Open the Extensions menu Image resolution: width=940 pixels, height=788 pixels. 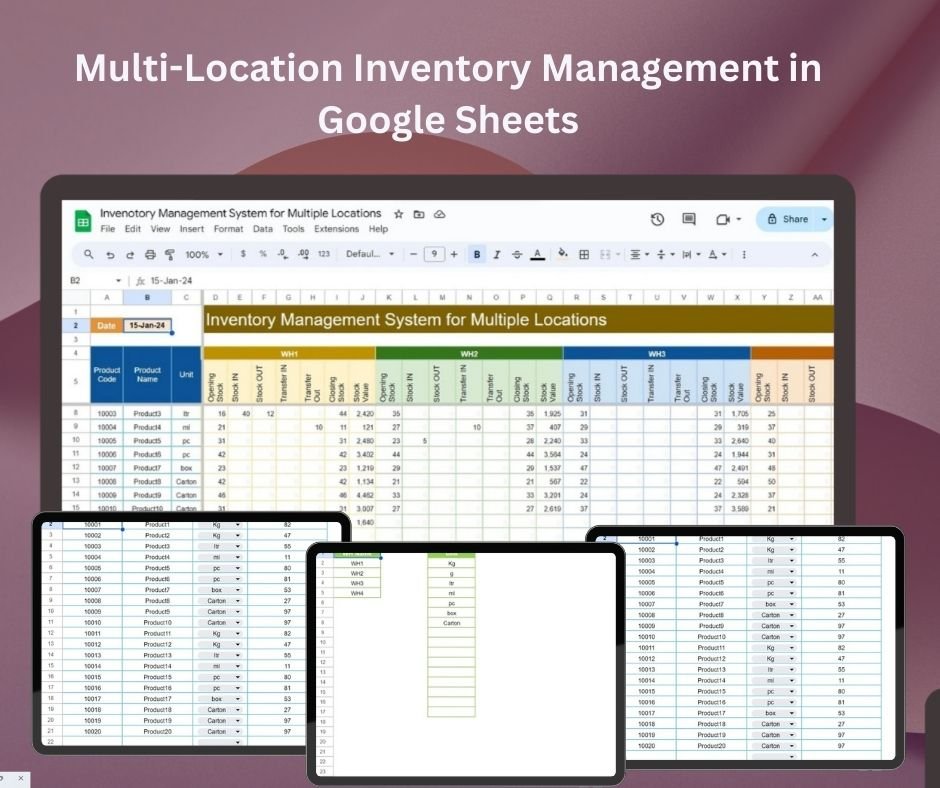pos(336,229)
